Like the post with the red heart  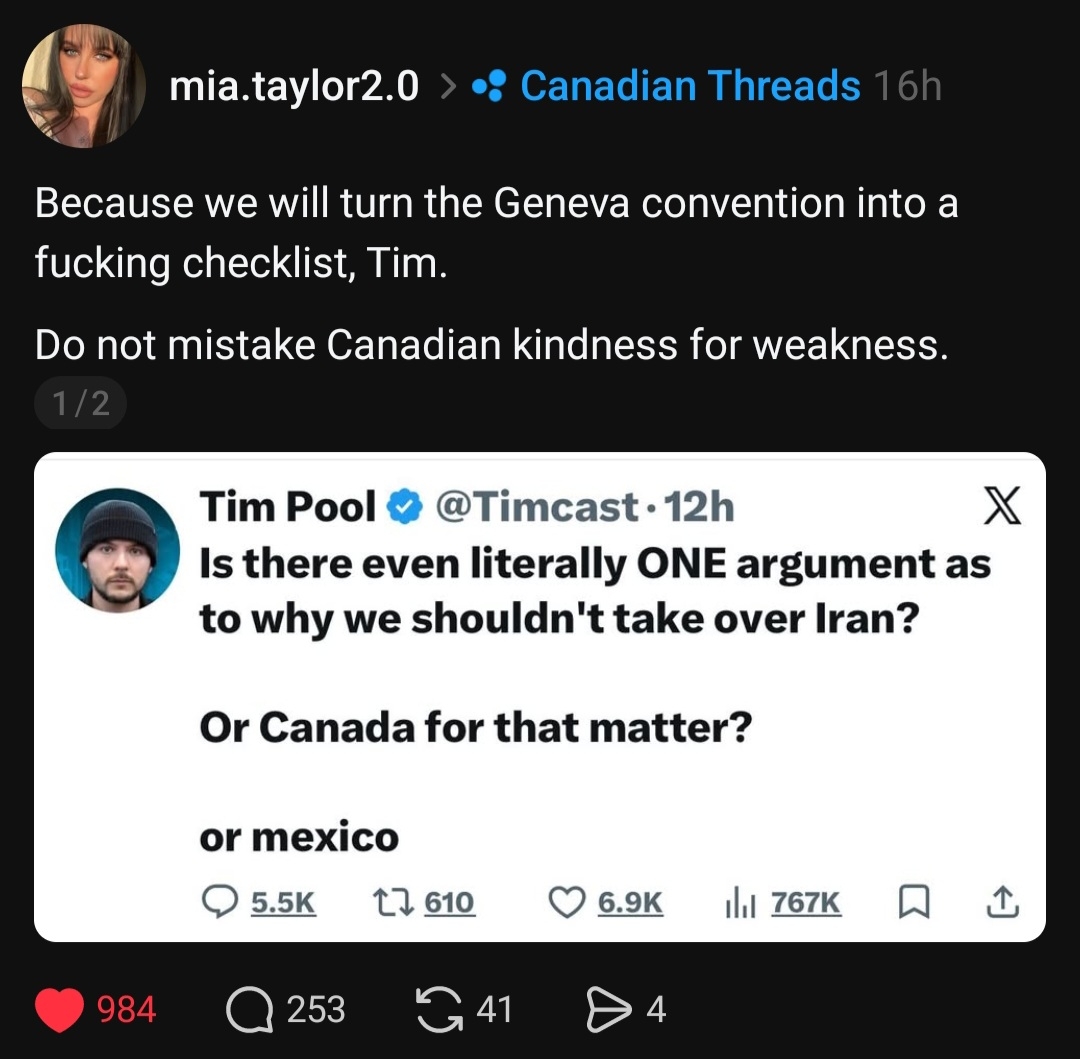[59, 1009]
